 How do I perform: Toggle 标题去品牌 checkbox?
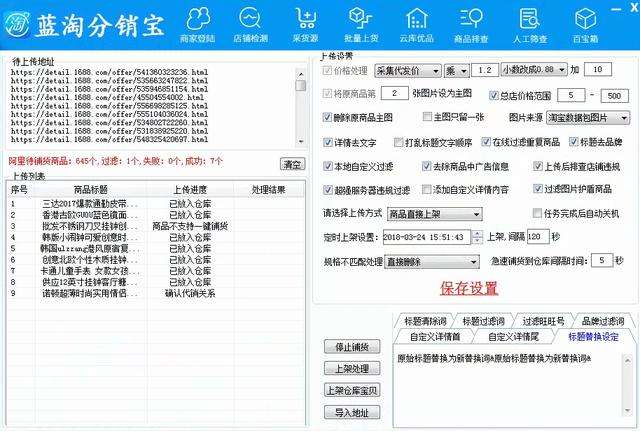click(573, 142)
